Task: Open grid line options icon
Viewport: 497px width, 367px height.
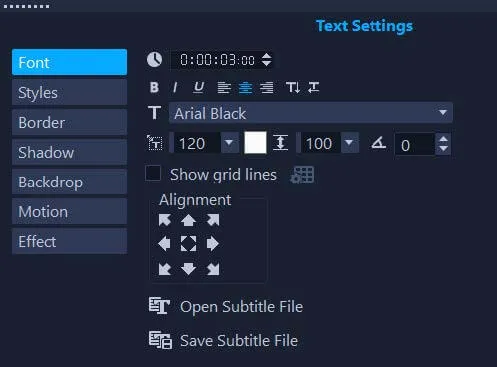Action: (302, 175)
